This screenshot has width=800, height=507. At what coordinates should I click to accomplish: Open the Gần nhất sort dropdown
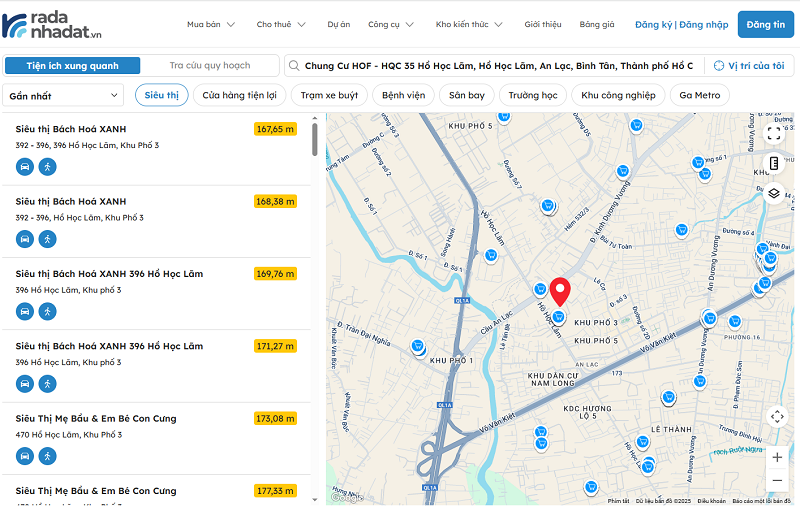pyautogui.click(x=62, y=96)
